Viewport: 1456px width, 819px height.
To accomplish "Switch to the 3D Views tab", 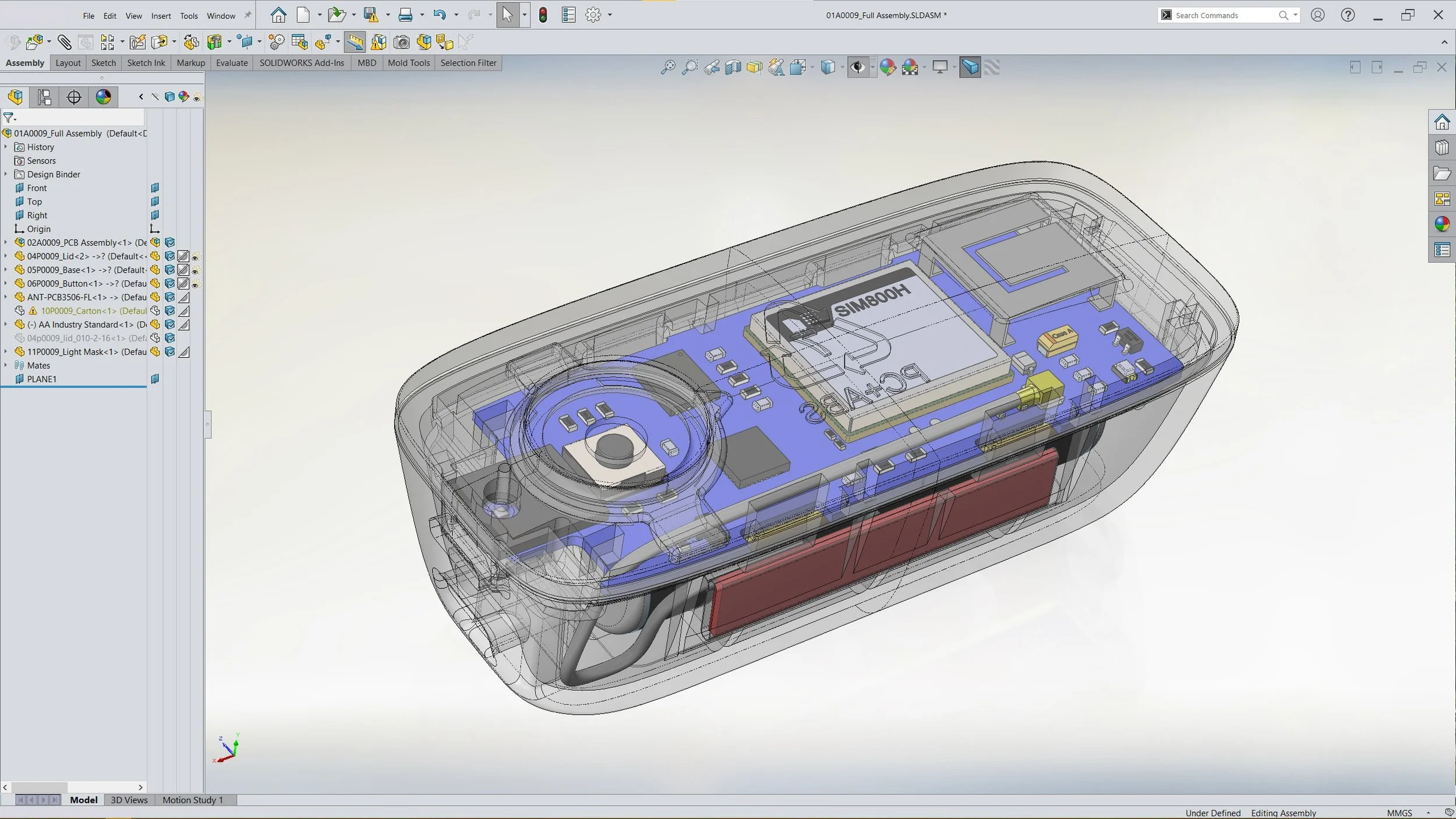I will pyautogui.click(x=129, y=800).
